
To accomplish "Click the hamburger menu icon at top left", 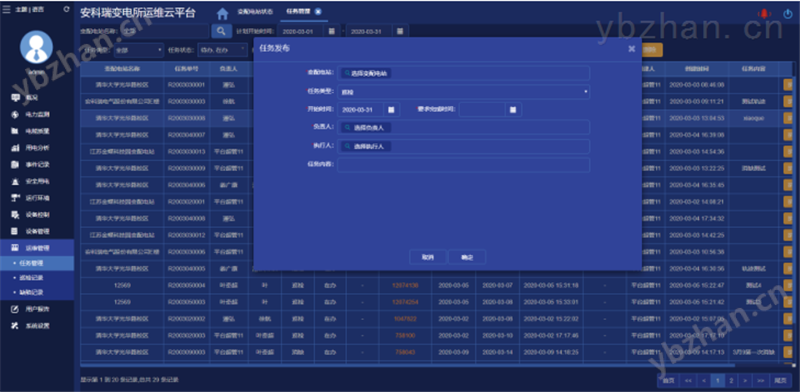I will (x=7, y=9).
